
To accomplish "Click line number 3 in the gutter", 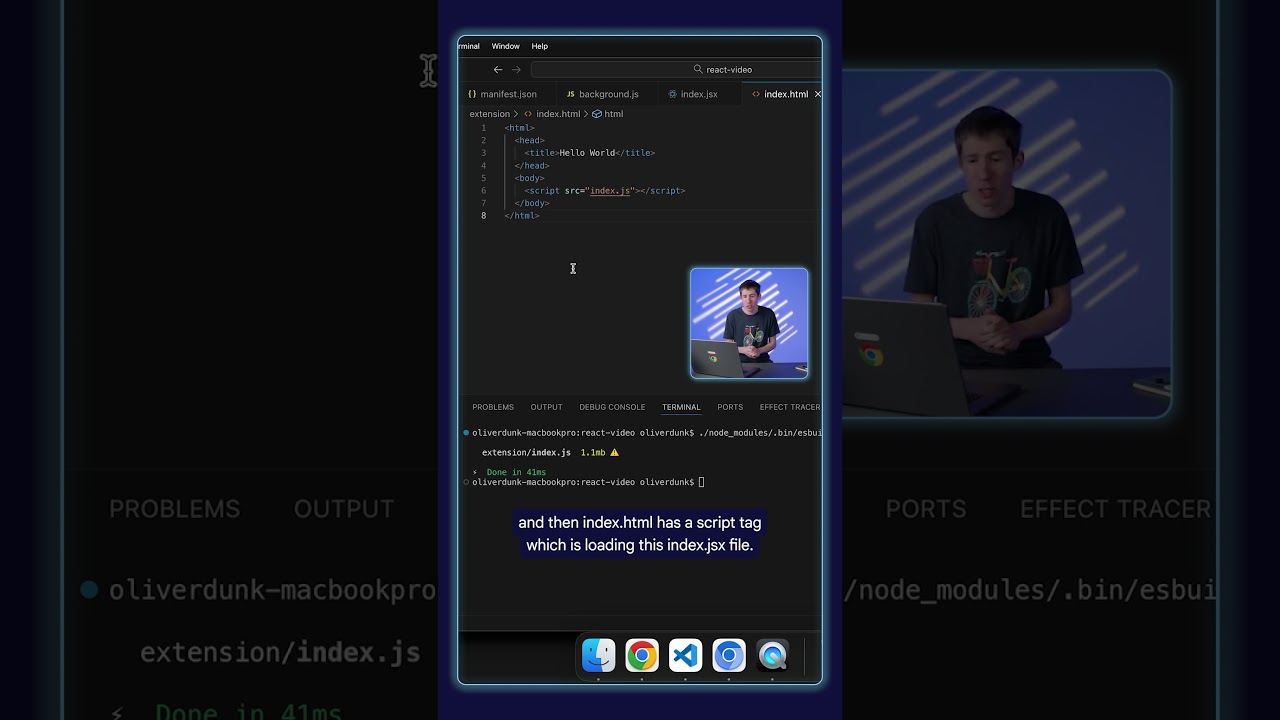I will point(484,153).
